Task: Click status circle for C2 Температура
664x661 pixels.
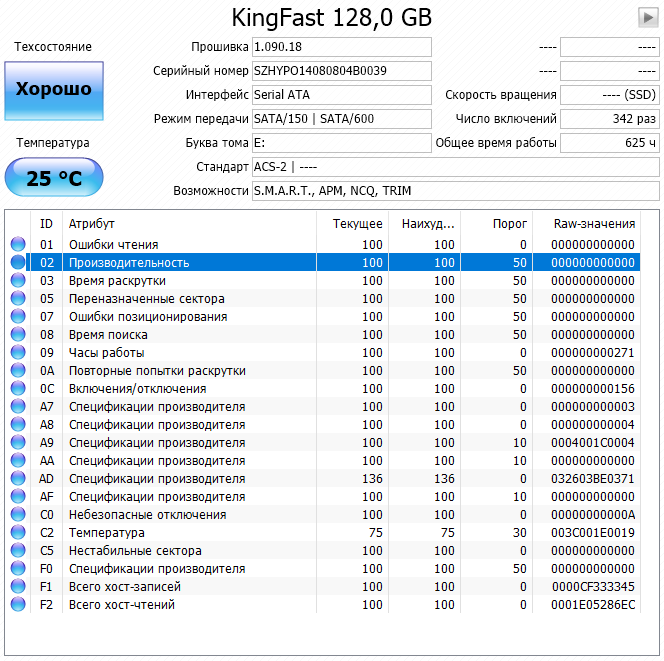Action: [x=18, y=532]
